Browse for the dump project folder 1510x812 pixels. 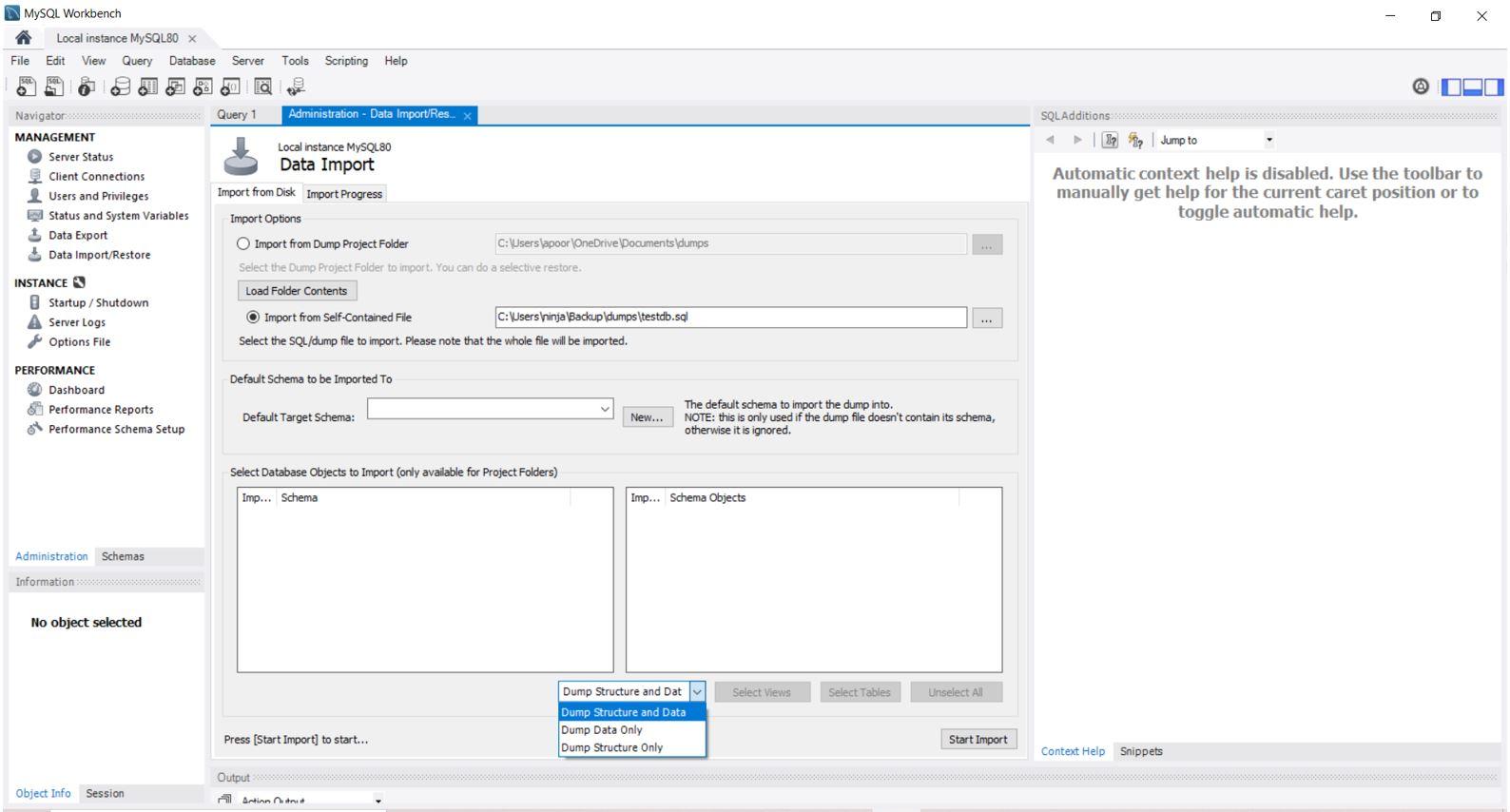click(987, 245)
